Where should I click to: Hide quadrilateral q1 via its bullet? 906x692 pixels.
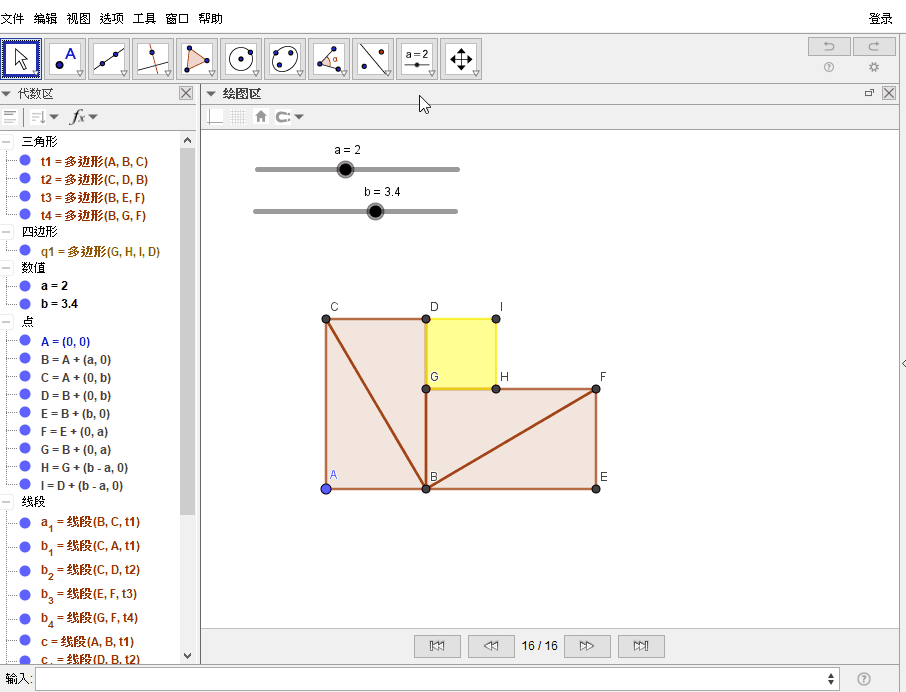25,251
